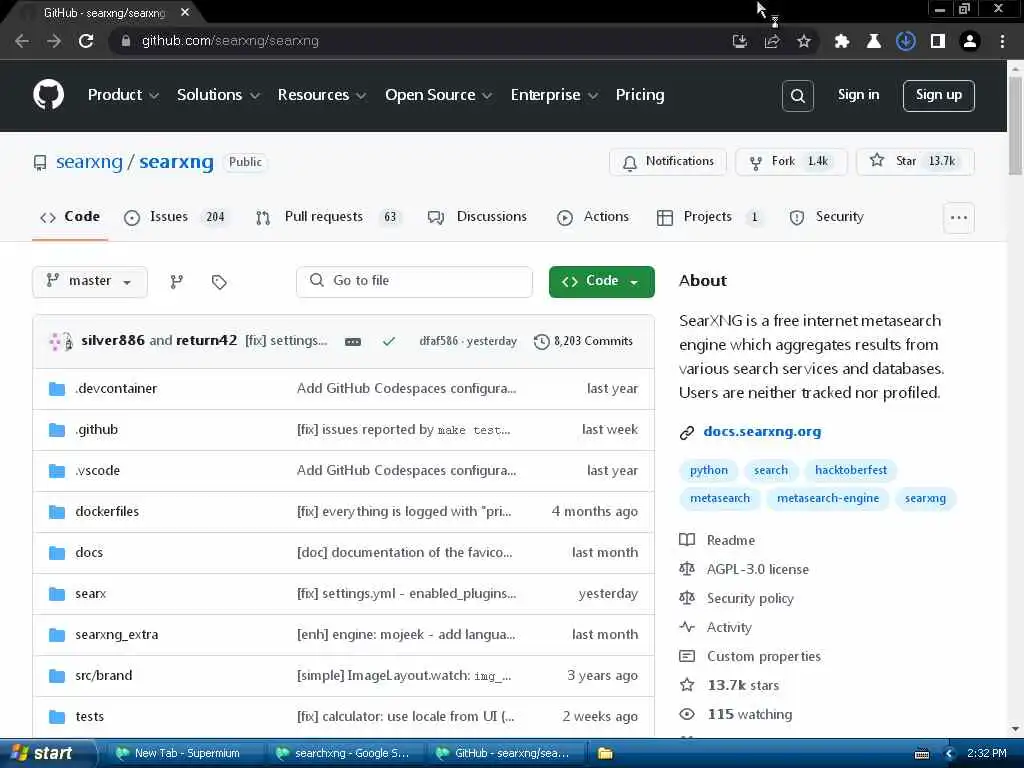Open the browser three-dot menu
The width and height of the screenshot is (1024, 768).
[1002, 41]
